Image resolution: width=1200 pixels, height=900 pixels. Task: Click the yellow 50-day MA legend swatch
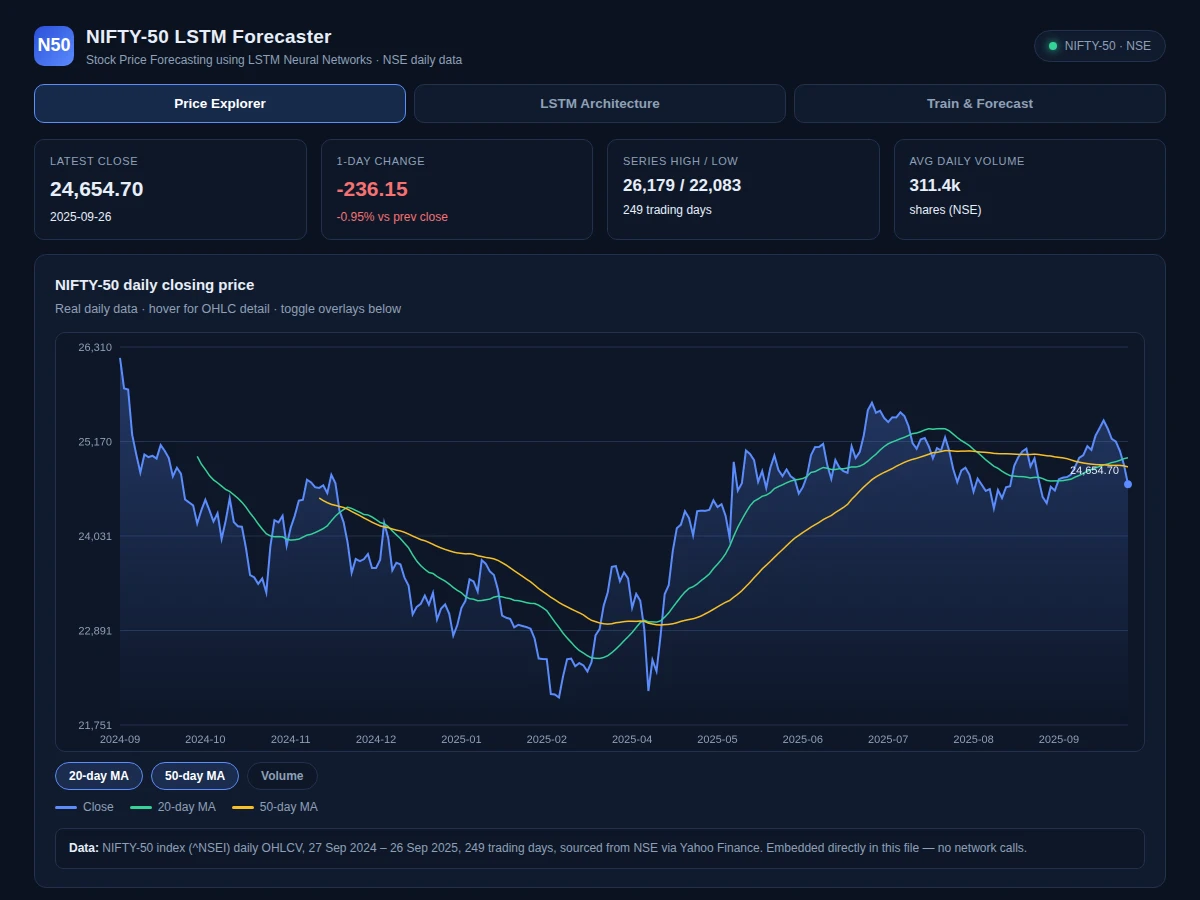(243, 807)
